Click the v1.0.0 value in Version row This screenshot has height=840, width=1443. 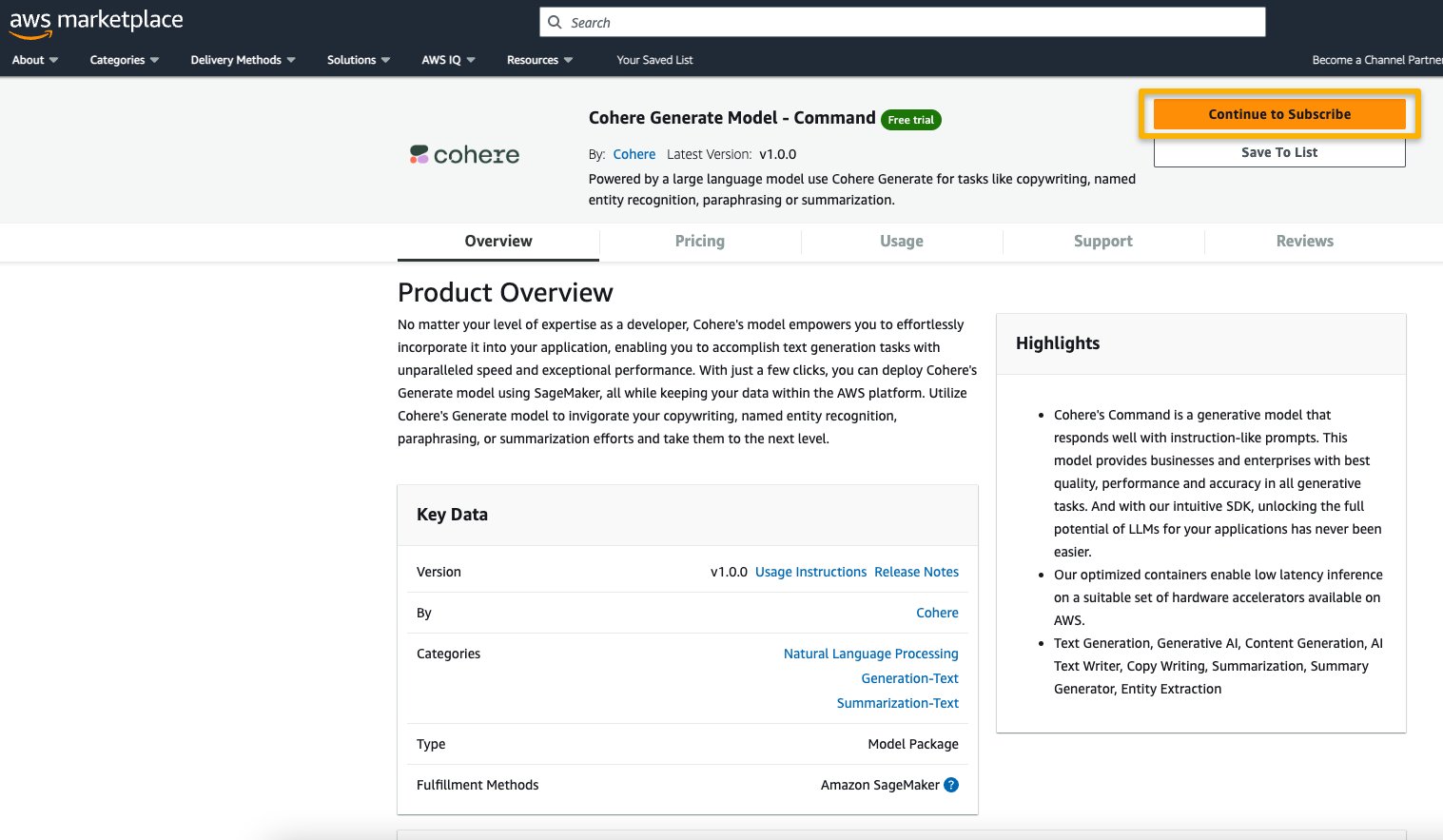pos(729,572)
